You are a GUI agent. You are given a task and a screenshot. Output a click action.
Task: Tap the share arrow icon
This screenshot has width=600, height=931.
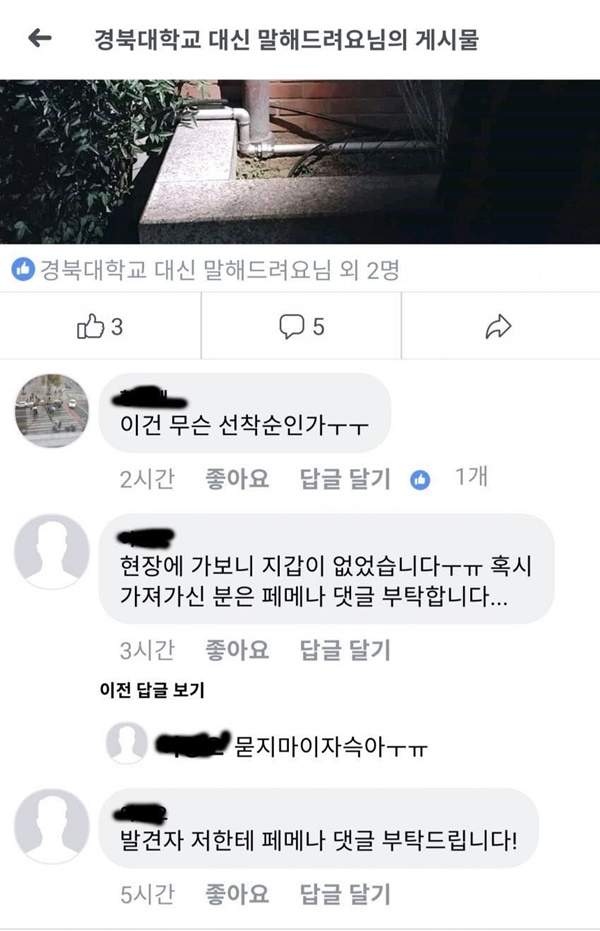(498, 327)
